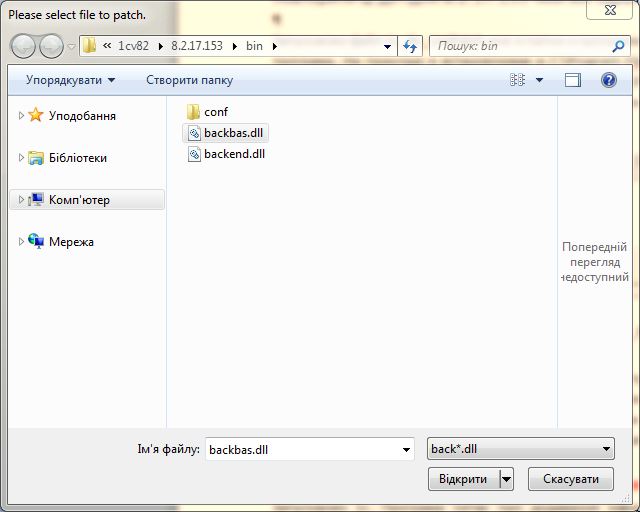Open the back*.dll file type filter

pos(520,449)
